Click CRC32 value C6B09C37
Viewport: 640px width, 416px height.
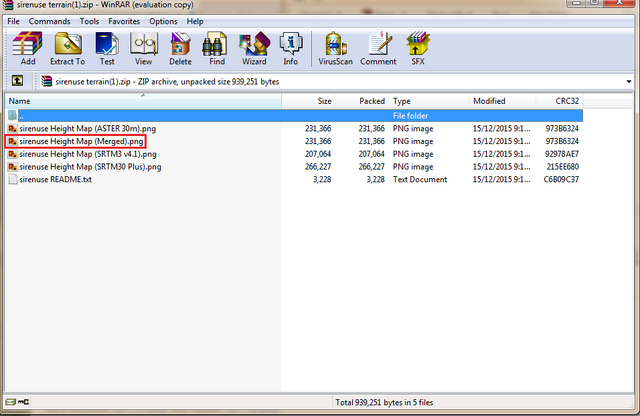(x=561, y=179)
